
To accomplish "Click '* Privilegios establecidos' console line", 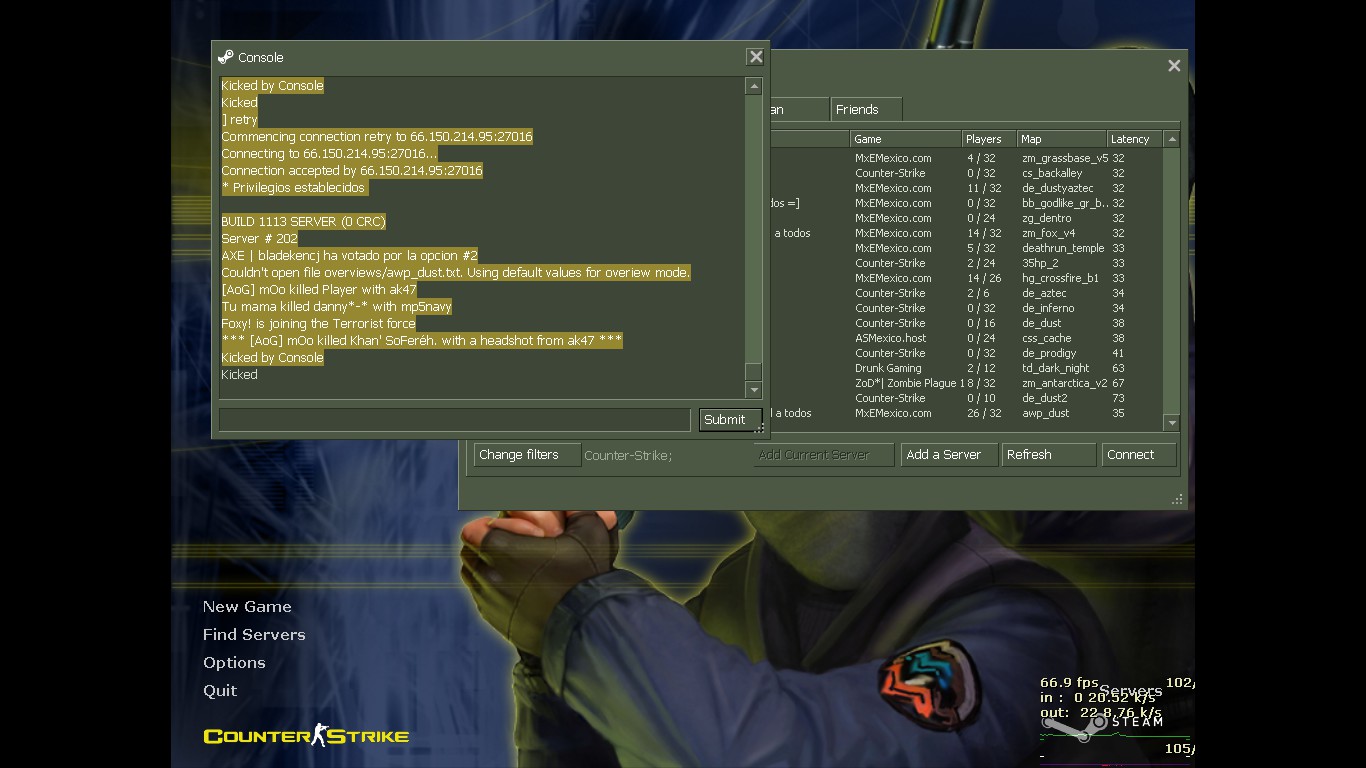I will click(x=294, y=187).
